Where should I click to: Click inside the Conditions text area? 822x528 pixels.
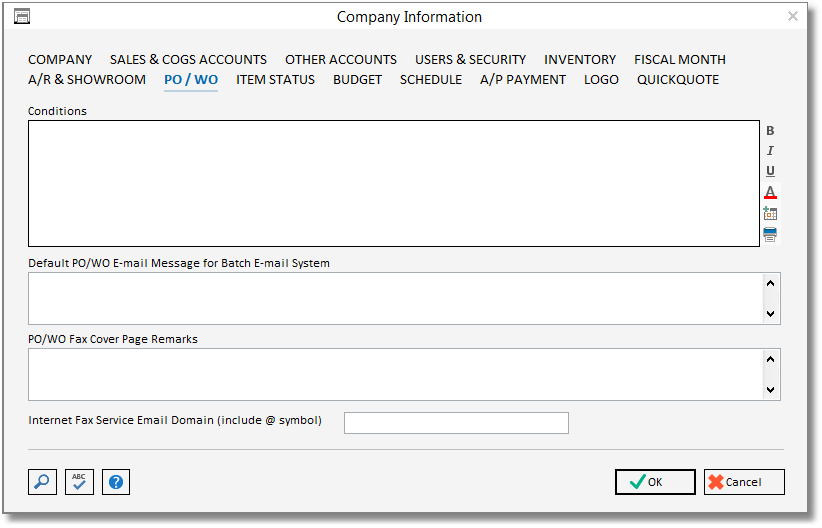pyautogui.click(x=394, y=184)
